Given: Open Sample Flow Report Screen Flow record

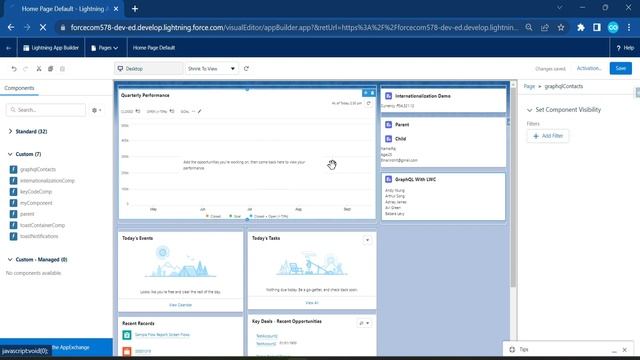Looking at the screenshot, I should 162,335.
